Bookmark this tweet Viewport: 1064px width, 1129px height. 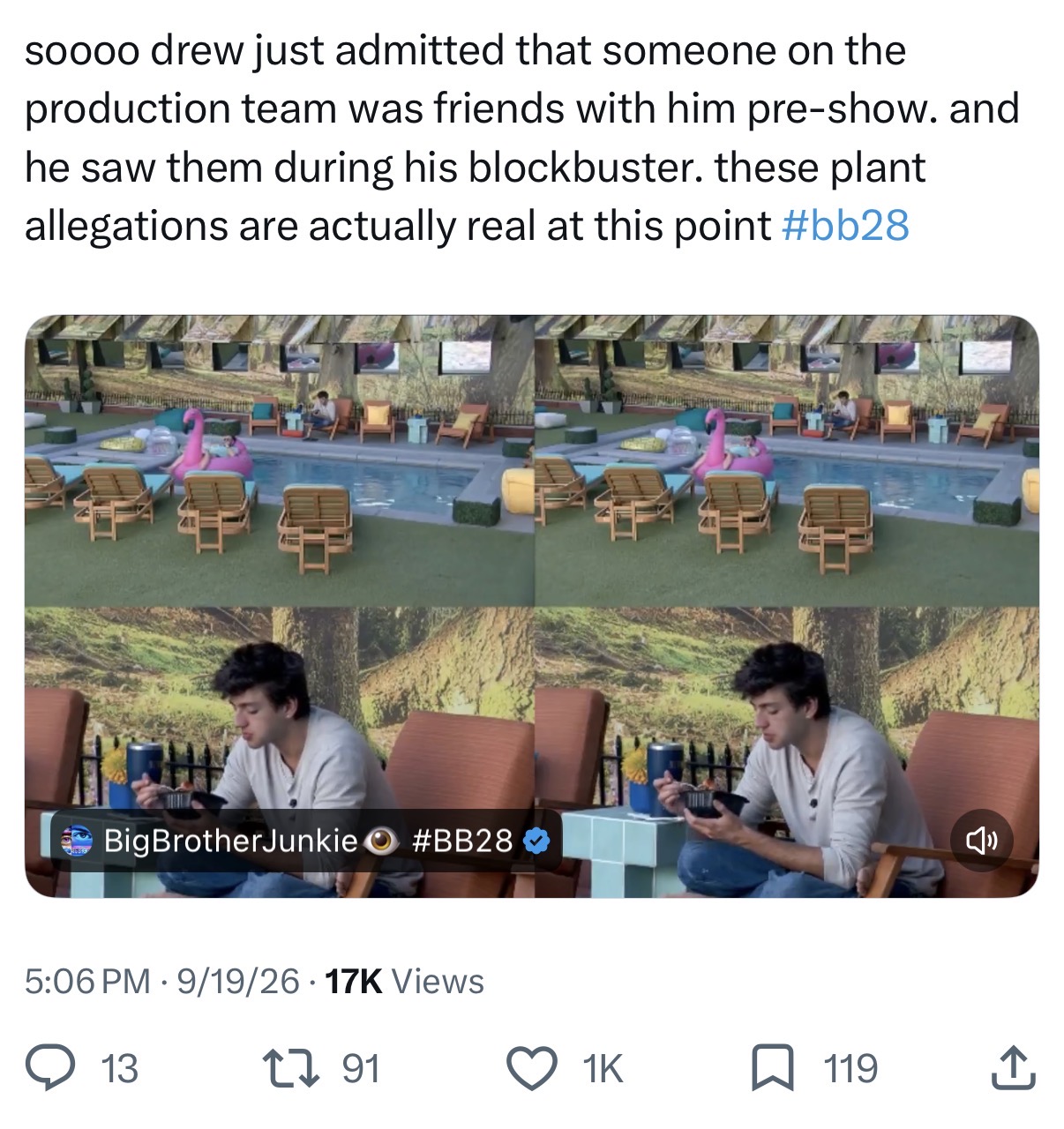pos(772,1068)
